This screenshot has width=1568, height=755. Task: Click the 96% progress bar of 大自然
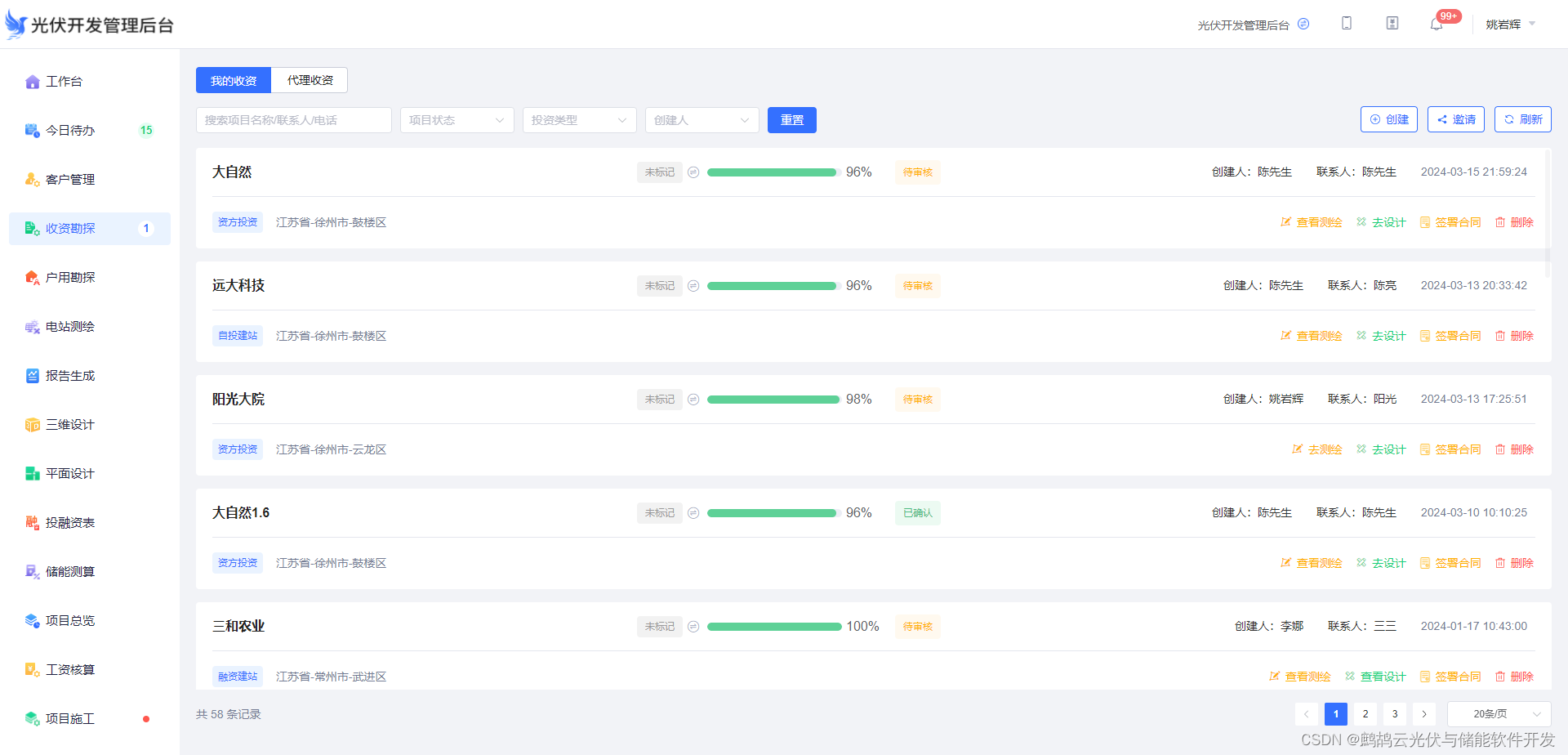[x=774, y=172]
